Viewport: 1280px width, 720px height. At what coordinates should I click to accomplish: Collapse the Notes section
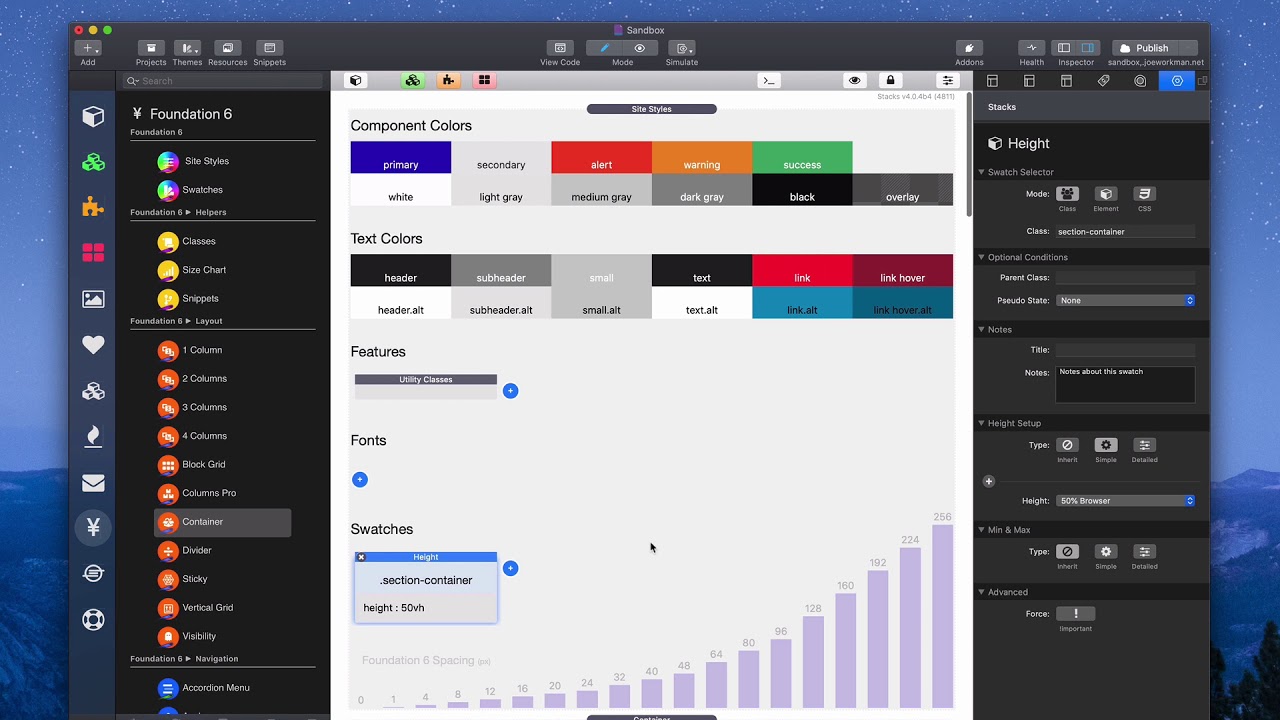981,329
